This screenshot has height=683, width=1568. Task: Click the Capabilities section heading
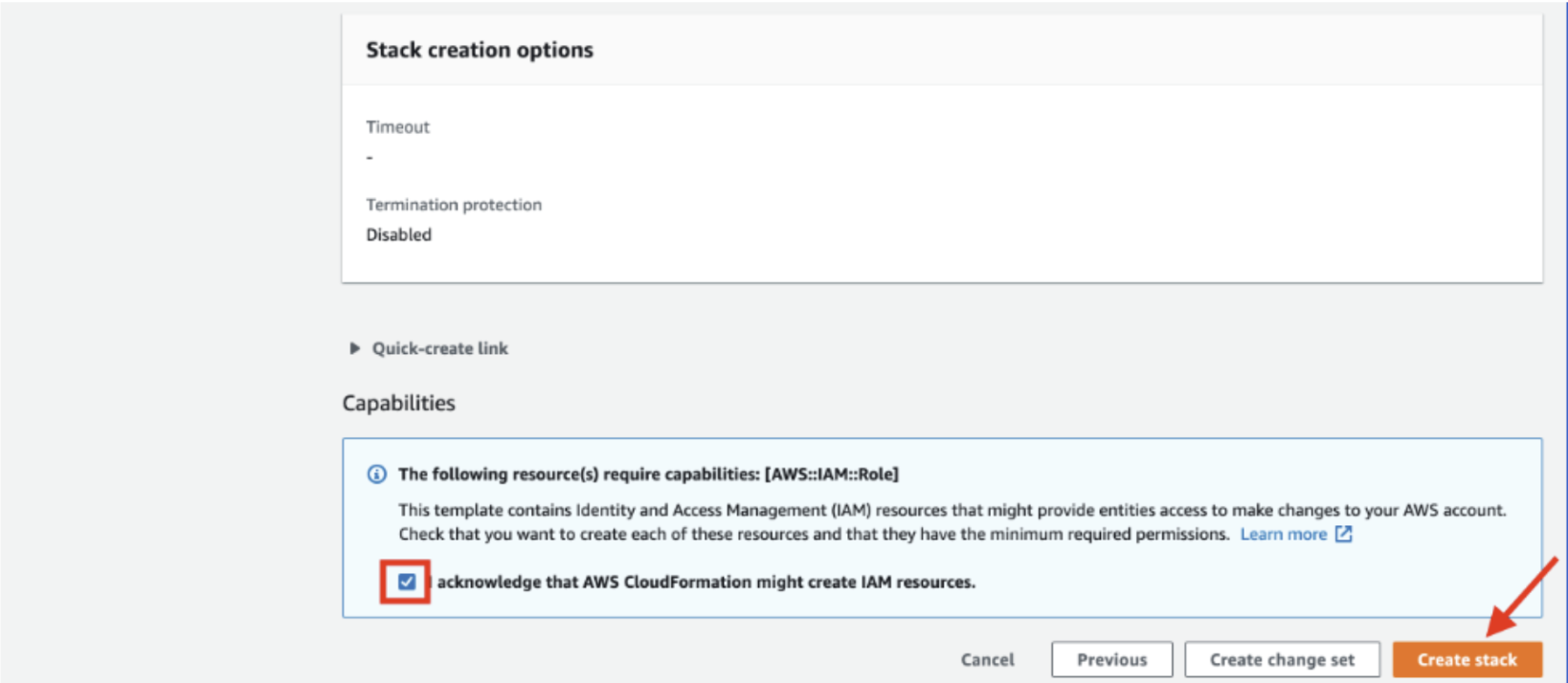(x=398, y=403)
